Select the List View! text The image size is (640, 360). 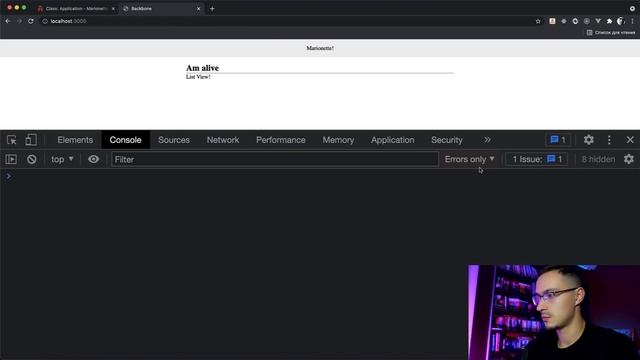coord(198,77)
